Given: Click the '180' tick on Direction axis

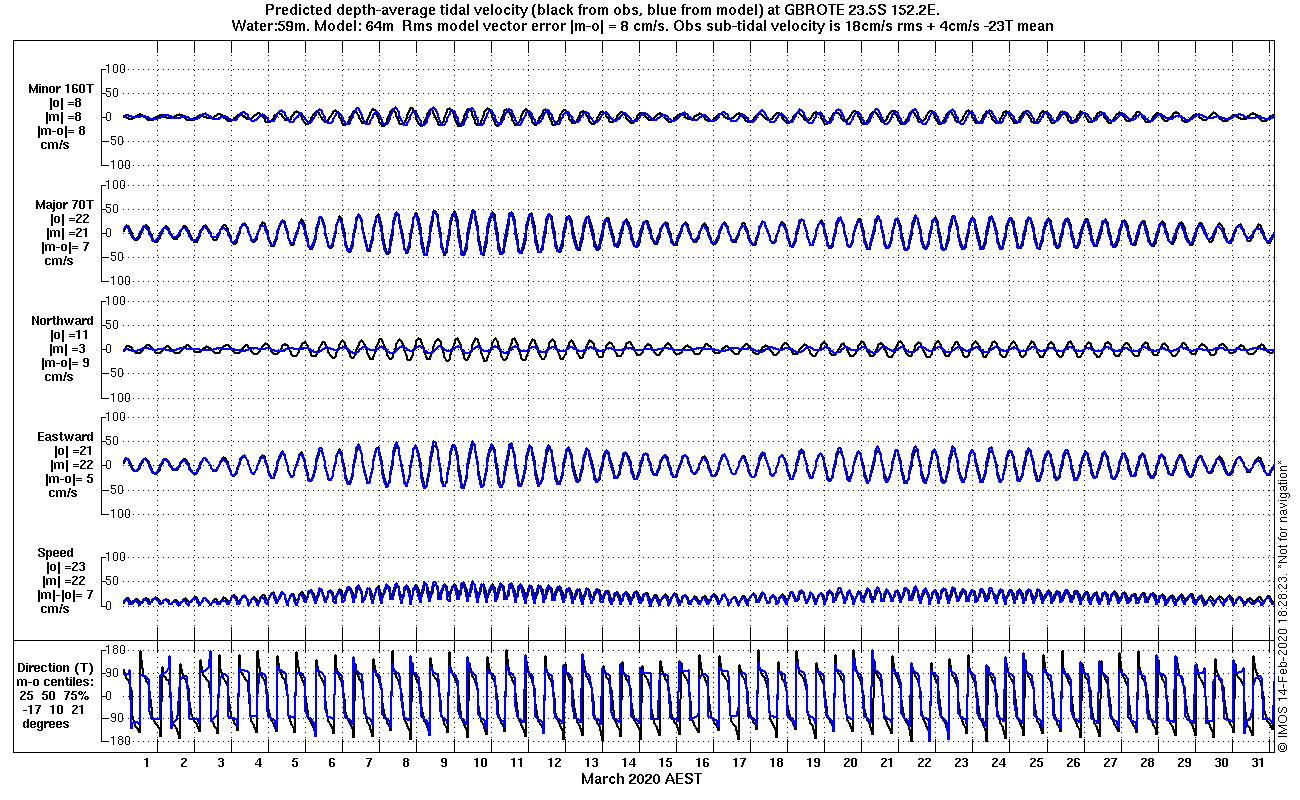Looking at the screenshot, I should click(113, 650).
